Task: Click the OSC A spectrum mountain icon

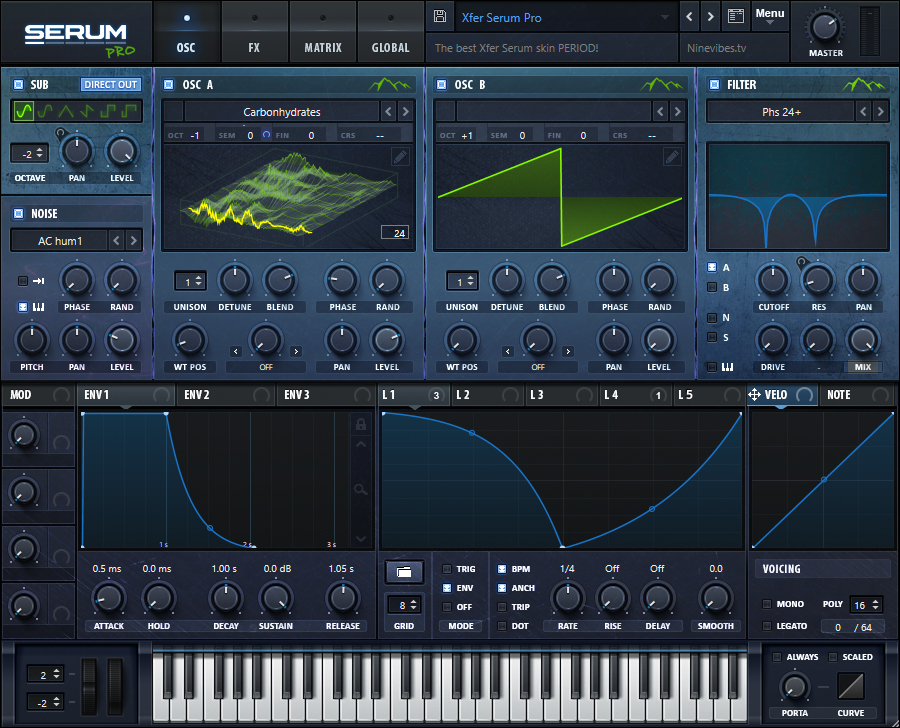Action: (390, 85)
